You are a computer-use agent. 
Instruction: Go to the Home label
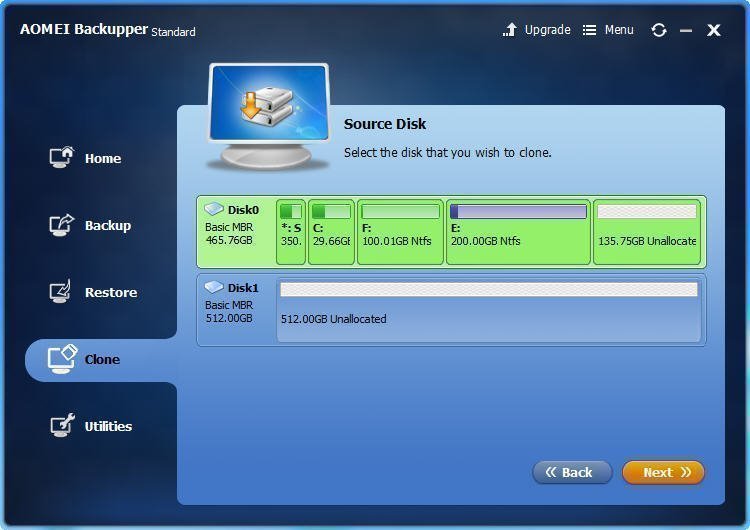coord(103,158)
